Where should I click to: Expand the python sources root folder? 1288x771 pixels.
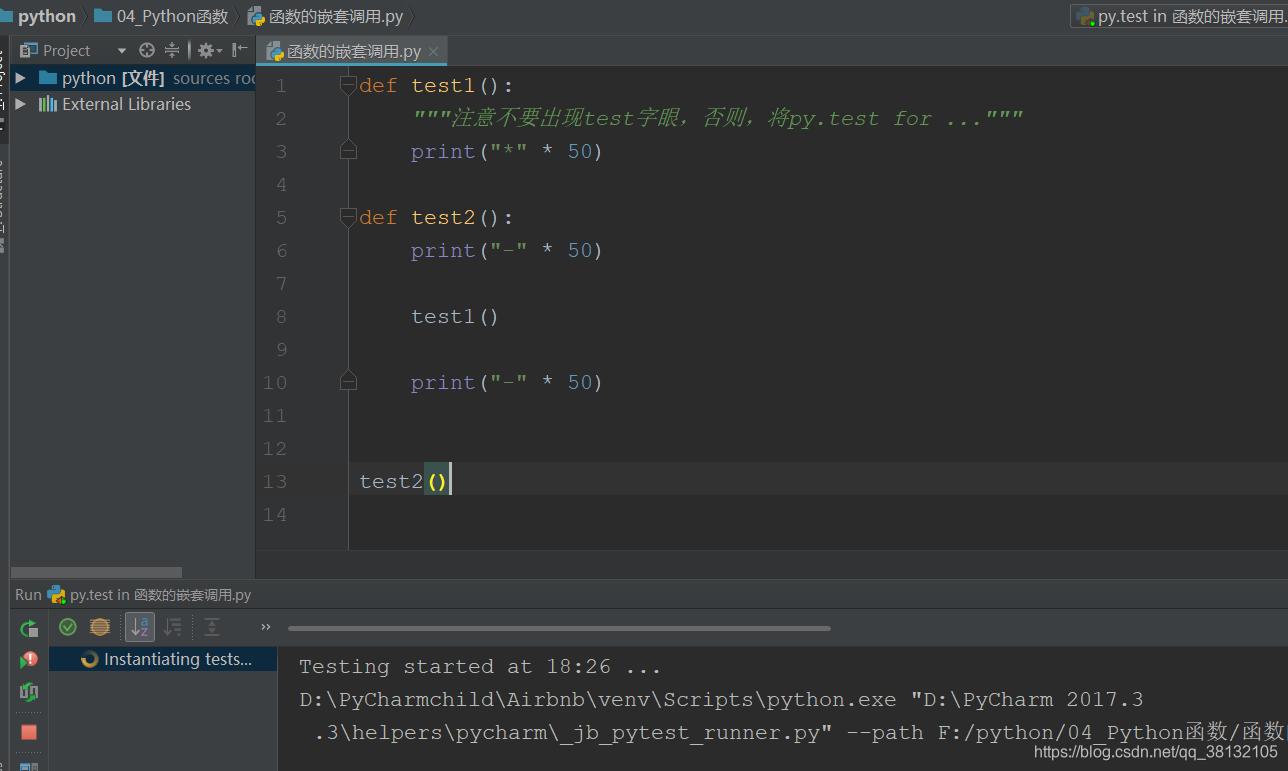coord(20,78)
